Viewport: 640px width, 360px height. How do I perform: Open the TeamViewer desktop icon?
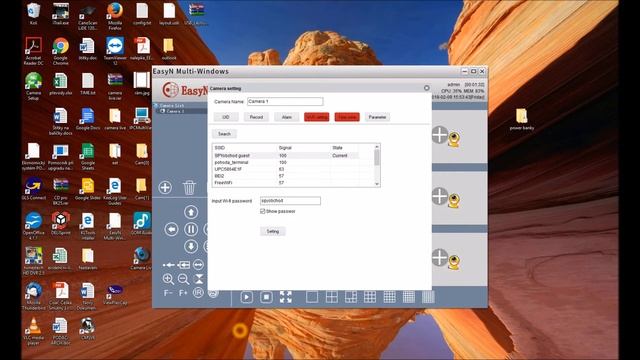pyautogui.click(x=115, y=51)
